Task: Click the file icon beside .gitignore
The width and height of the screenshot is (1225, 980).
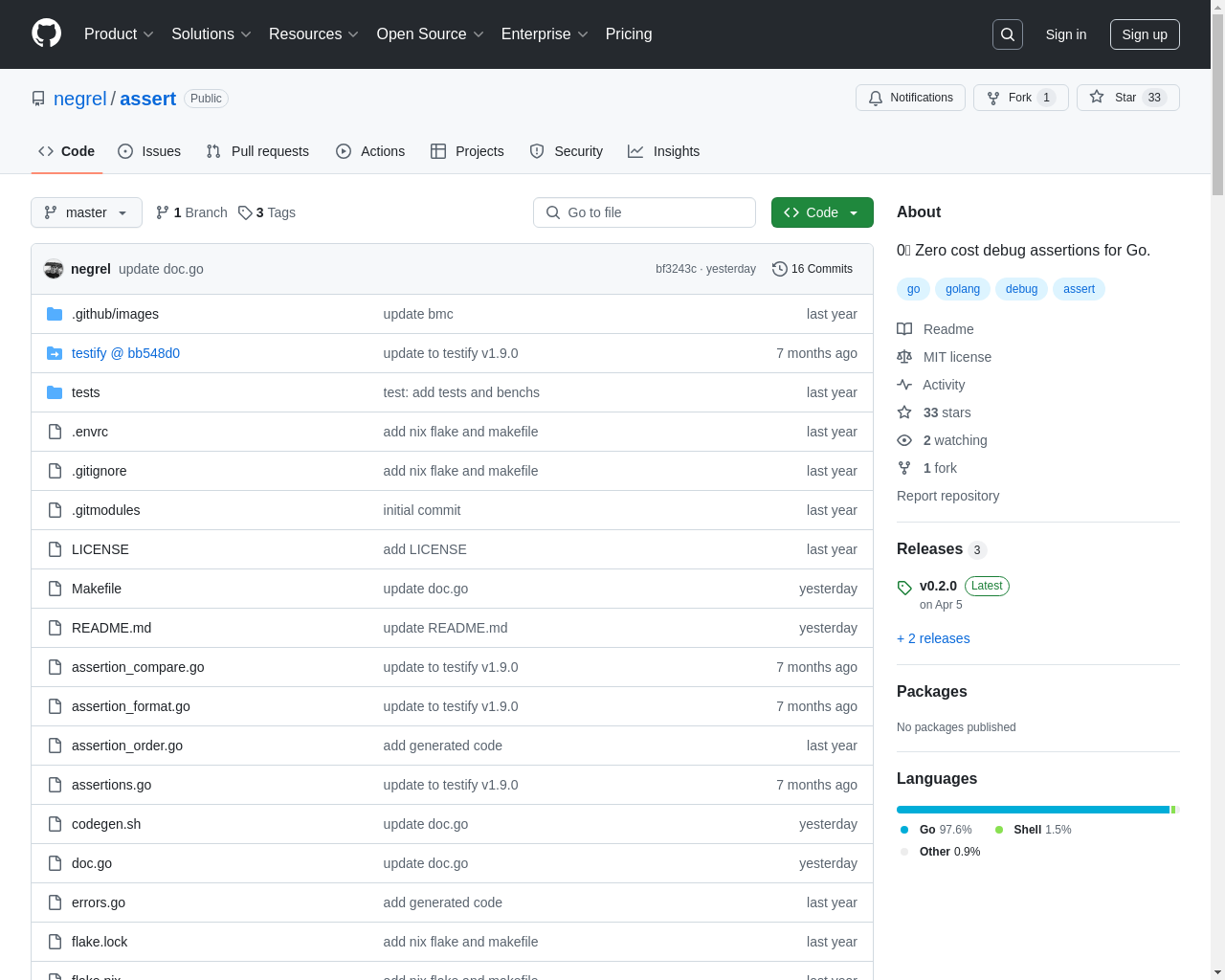Action: click(x=55, y=471)
